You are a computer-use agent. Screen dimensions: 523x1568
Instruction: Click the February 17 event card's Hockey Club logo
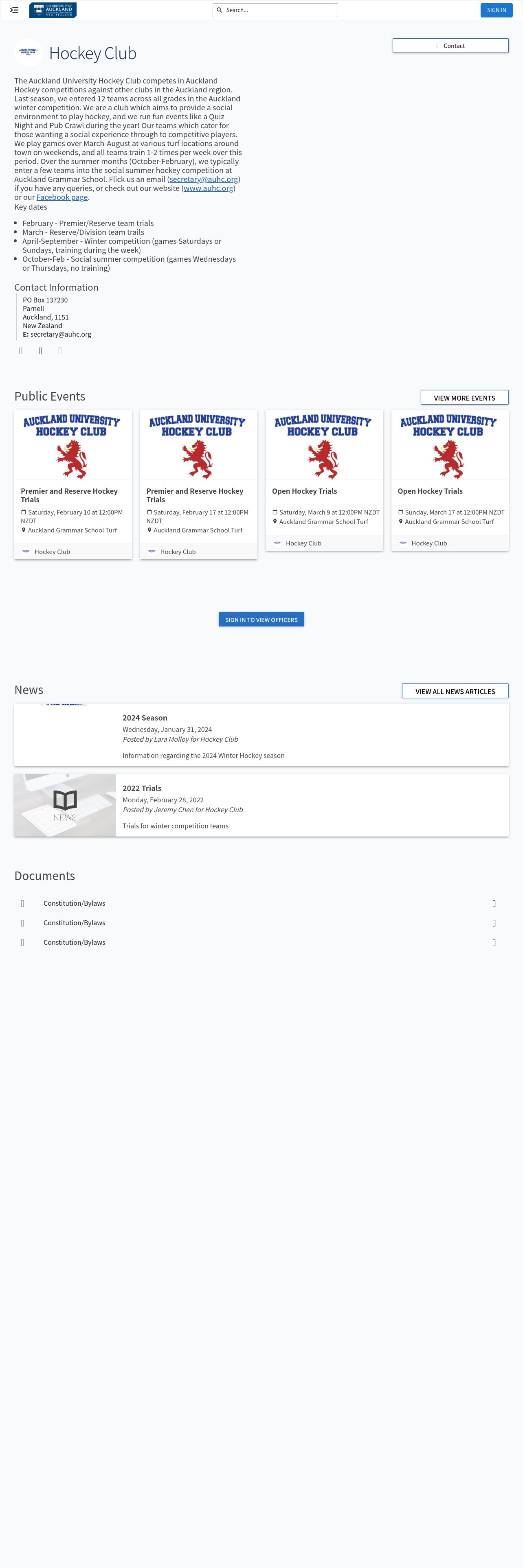click(152, 552)
